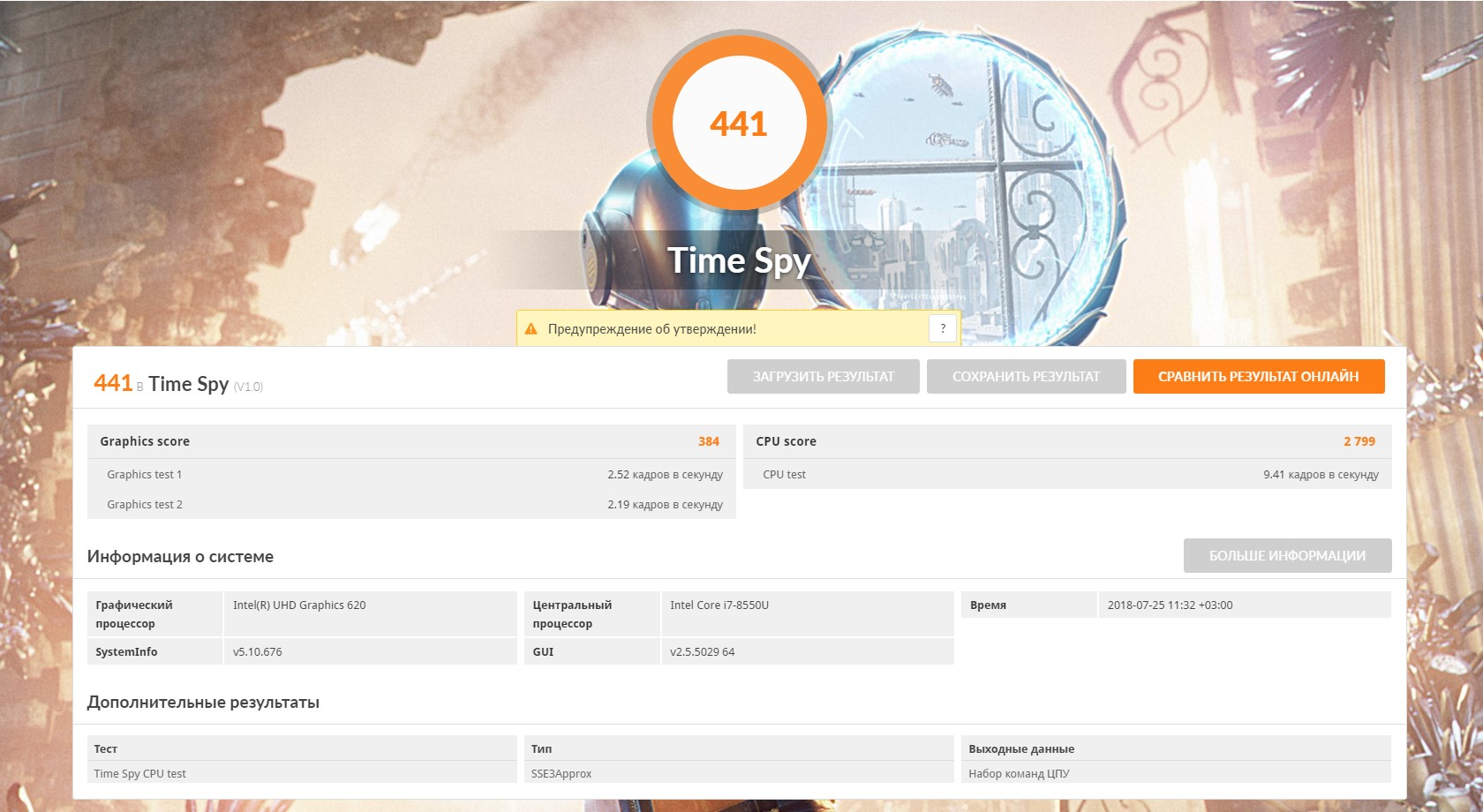Select the Intel Core i7-8550U value
Screen dimensions: 1483x812
pyautogui.click(x=719, y=605)
